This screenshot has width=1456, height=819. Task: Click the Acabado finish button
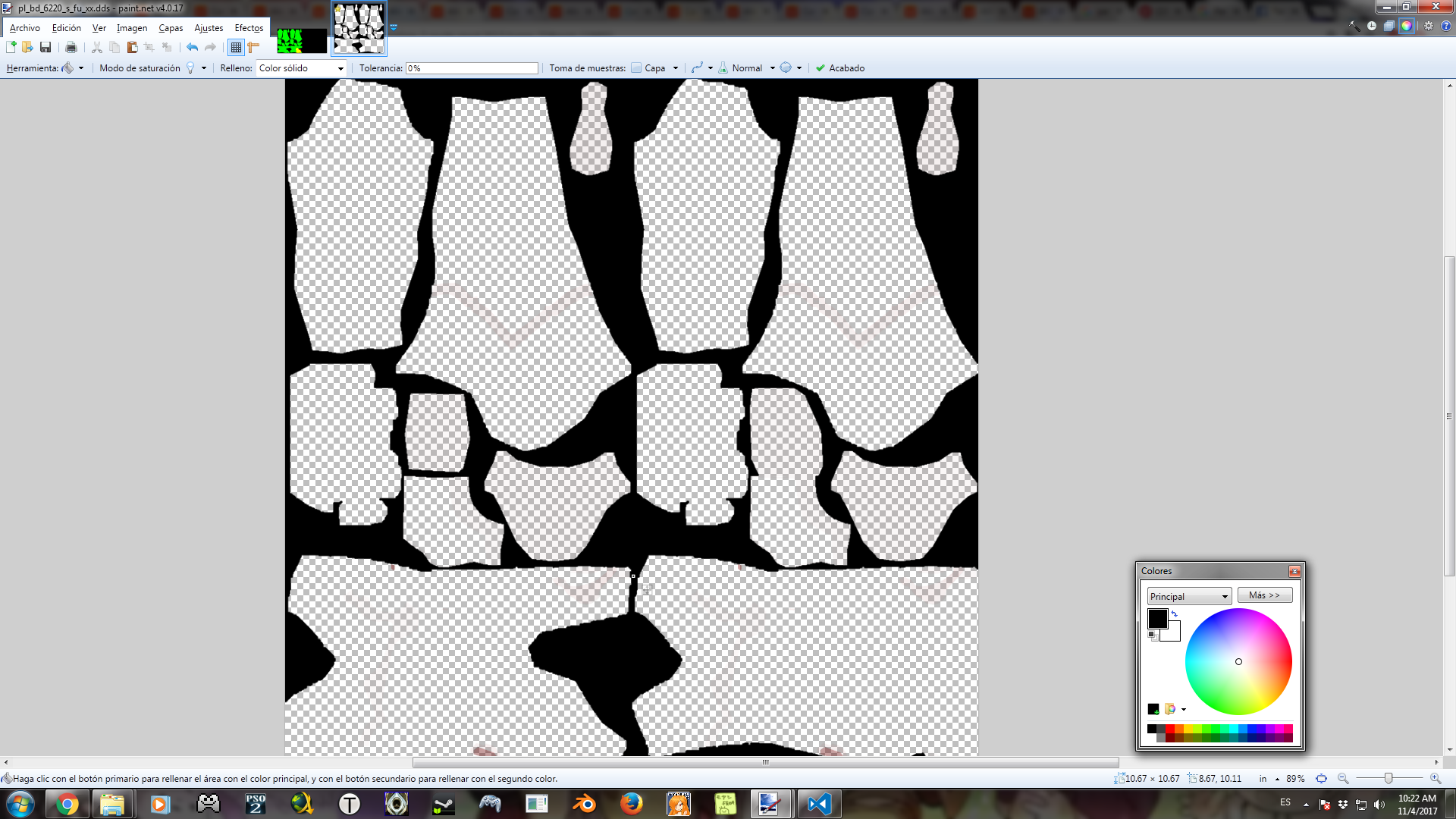(839, 68)
